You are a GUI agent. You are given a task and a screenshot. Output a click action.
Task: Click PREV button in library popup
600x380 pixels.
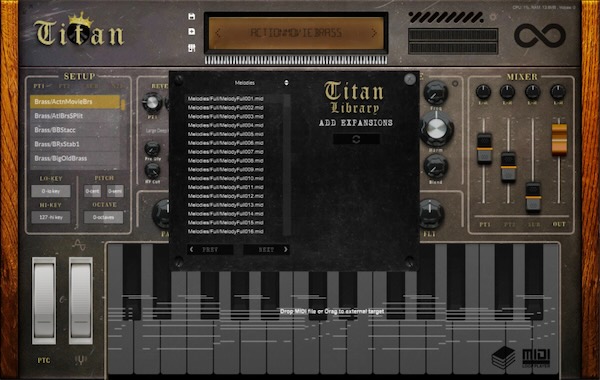[x=210, y=250]
